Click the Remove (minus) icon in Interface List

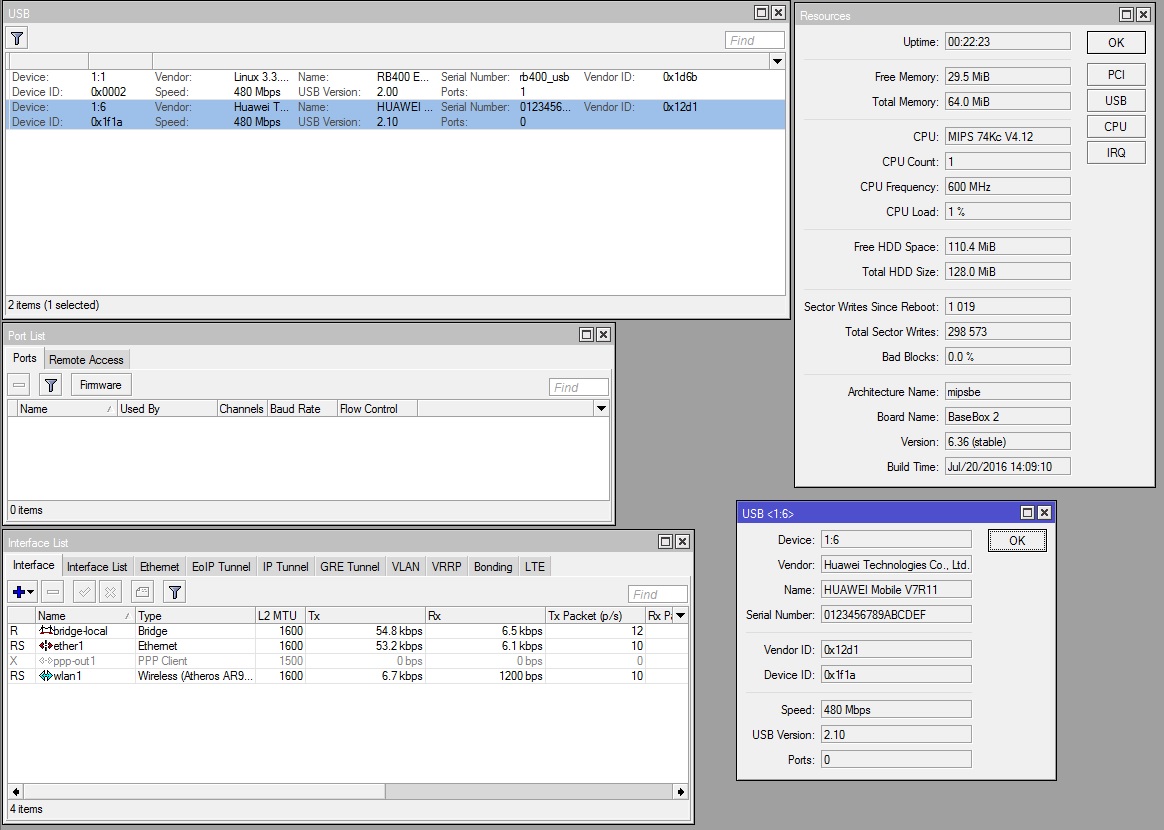[53, 592]
